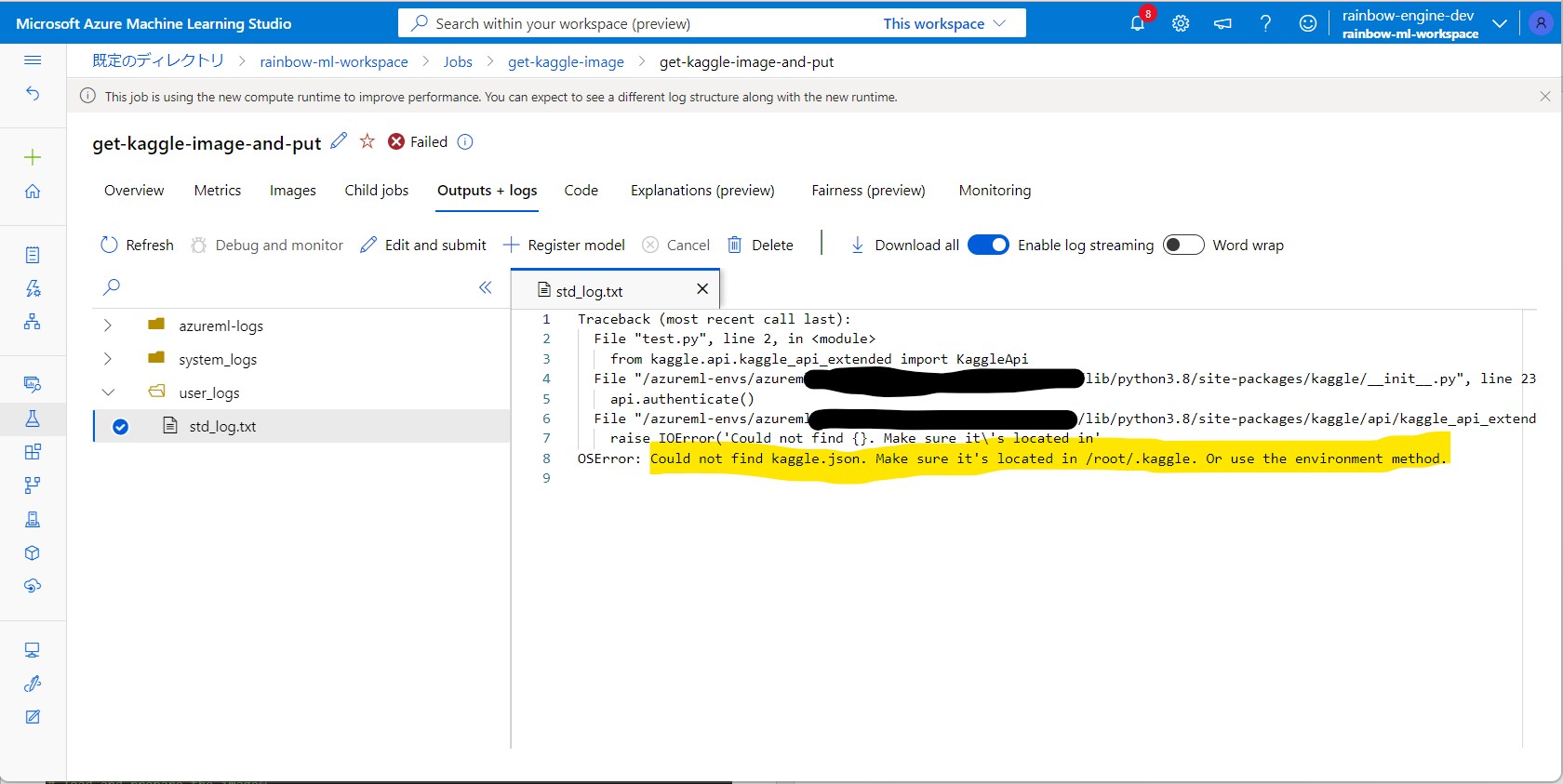Switch to the Metrics tab
Image resolution: width=1563 pixels, height=784 pixels.
218,190
